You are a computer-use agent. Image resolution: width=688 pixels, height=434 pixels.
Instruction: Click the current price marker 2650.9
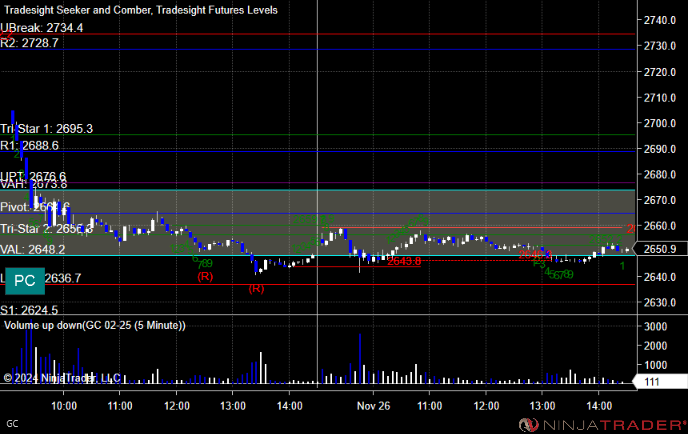661,249
